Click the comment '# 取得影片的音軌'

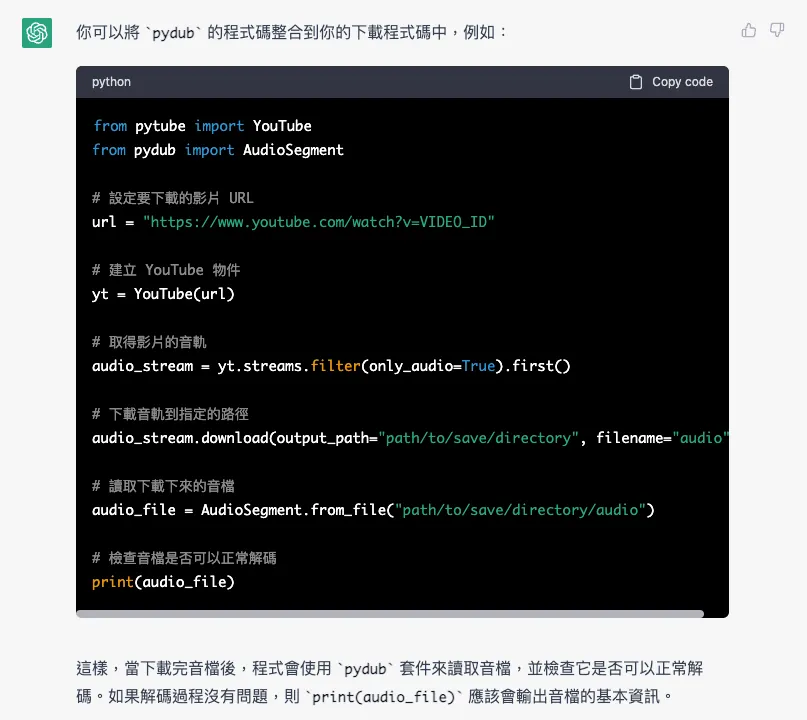point(149,342)
